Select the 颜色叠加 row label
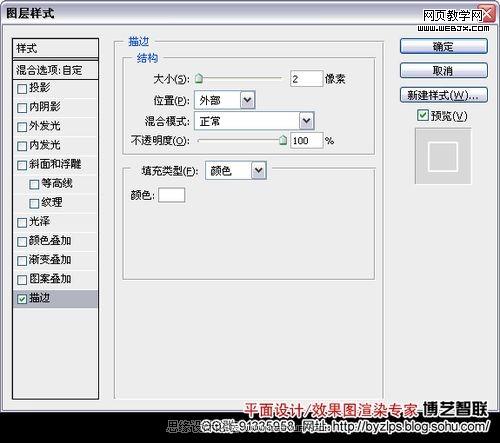This screenshot has height=443, width=500. click(50, 240)
